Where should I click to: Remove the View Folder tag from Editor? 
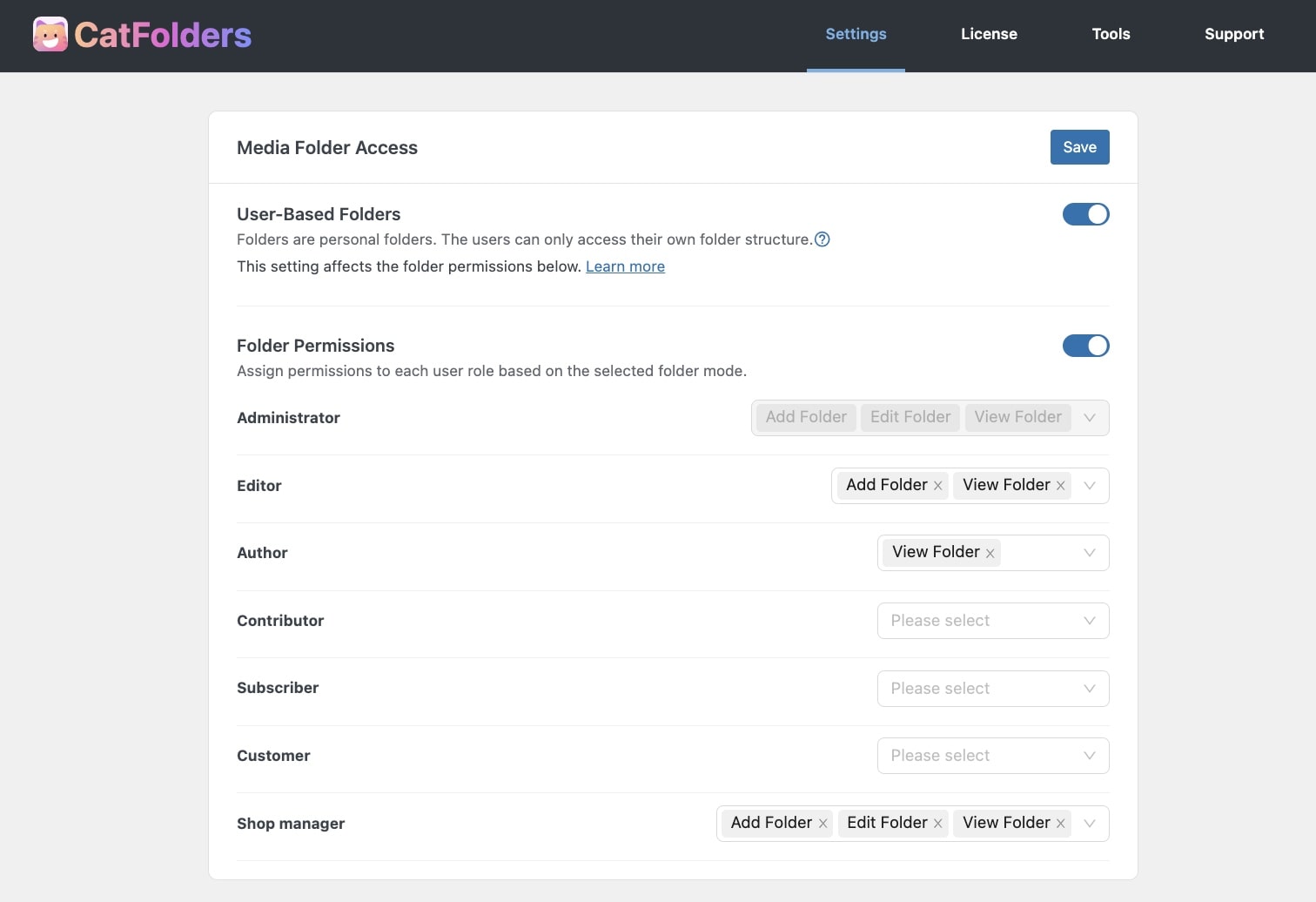pos(1061,485)
